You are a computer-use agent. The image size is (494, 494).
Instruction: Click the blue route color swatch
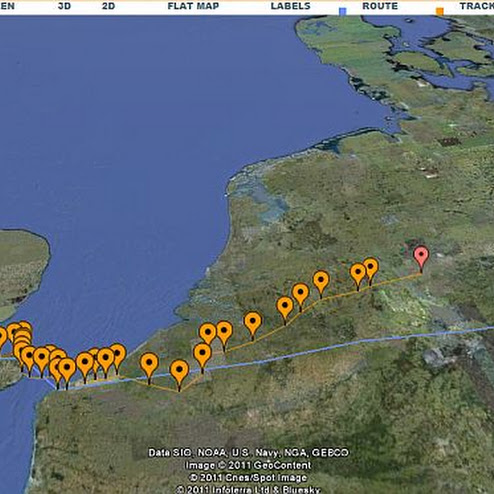point(343,12)
